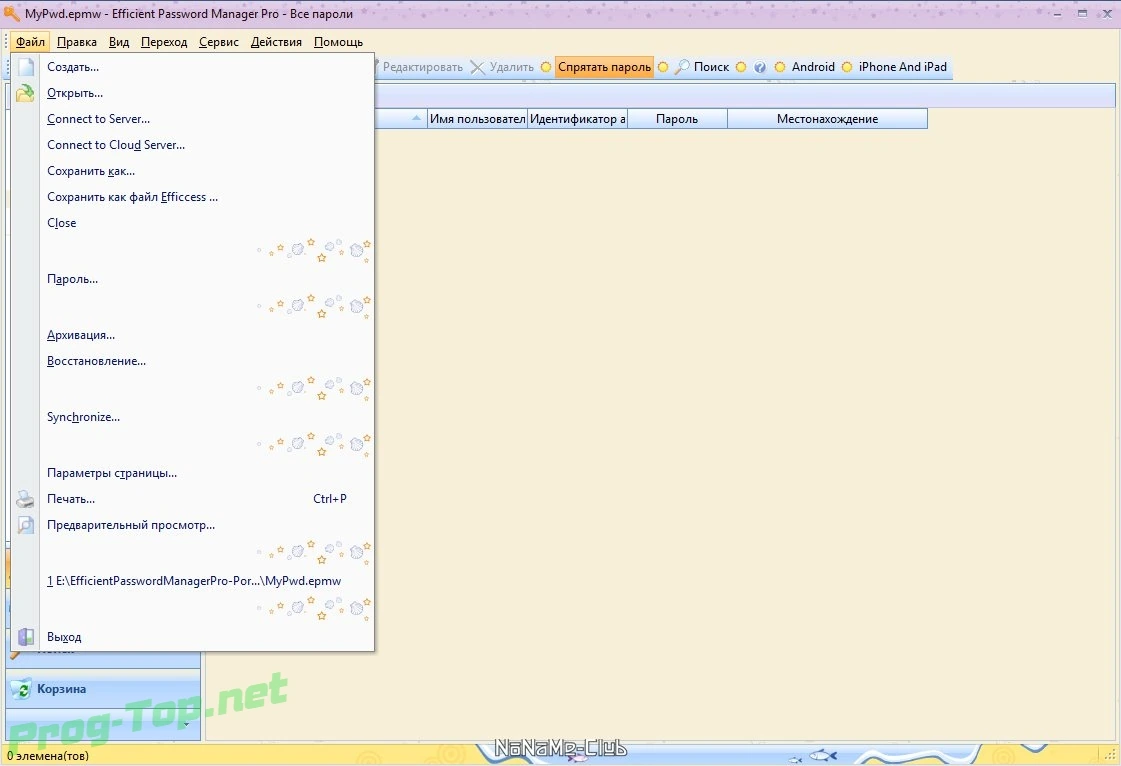Click the Поиск toolbar button
Viewport: 1121px width, 766px height.
tap(702, 67)
